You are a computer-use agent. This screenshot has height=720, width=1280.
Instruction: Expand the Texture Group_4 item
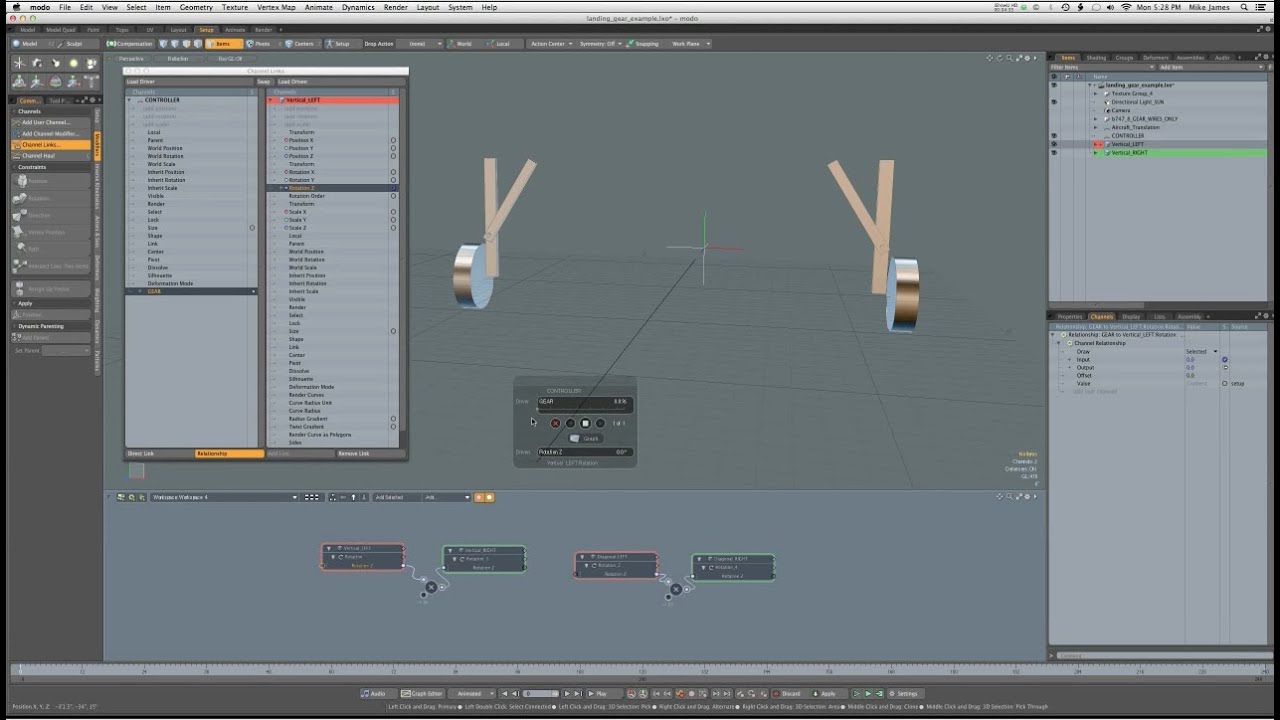pos(1095,93)
